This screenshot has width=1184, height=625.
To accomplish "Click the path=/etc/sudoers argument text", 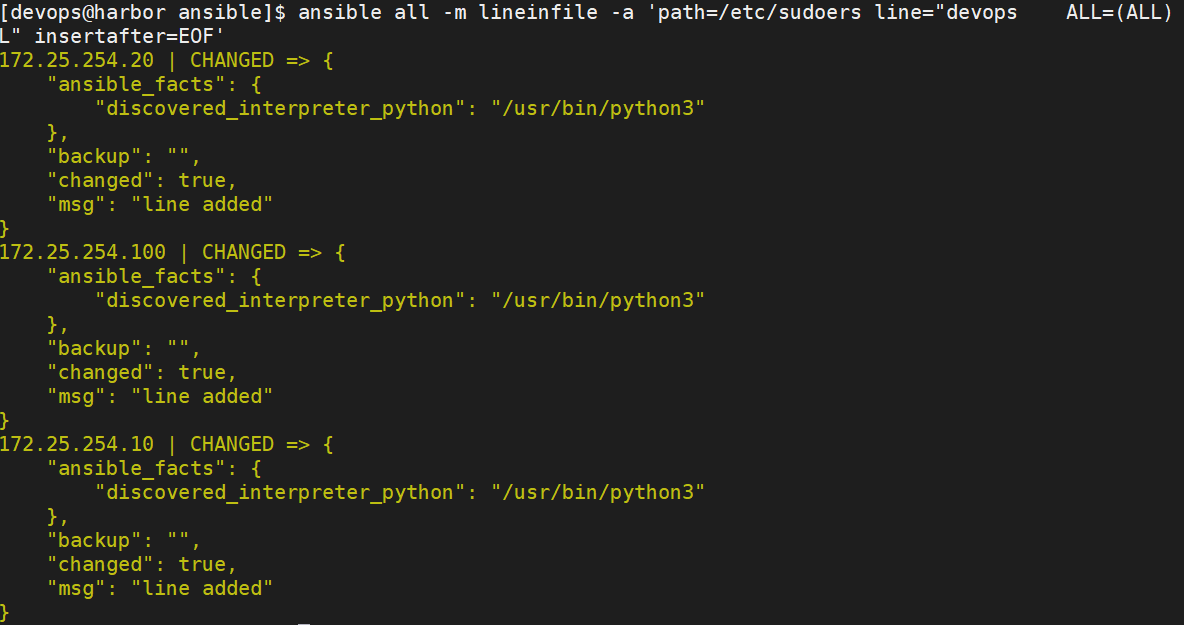I will tap(760, 13).
